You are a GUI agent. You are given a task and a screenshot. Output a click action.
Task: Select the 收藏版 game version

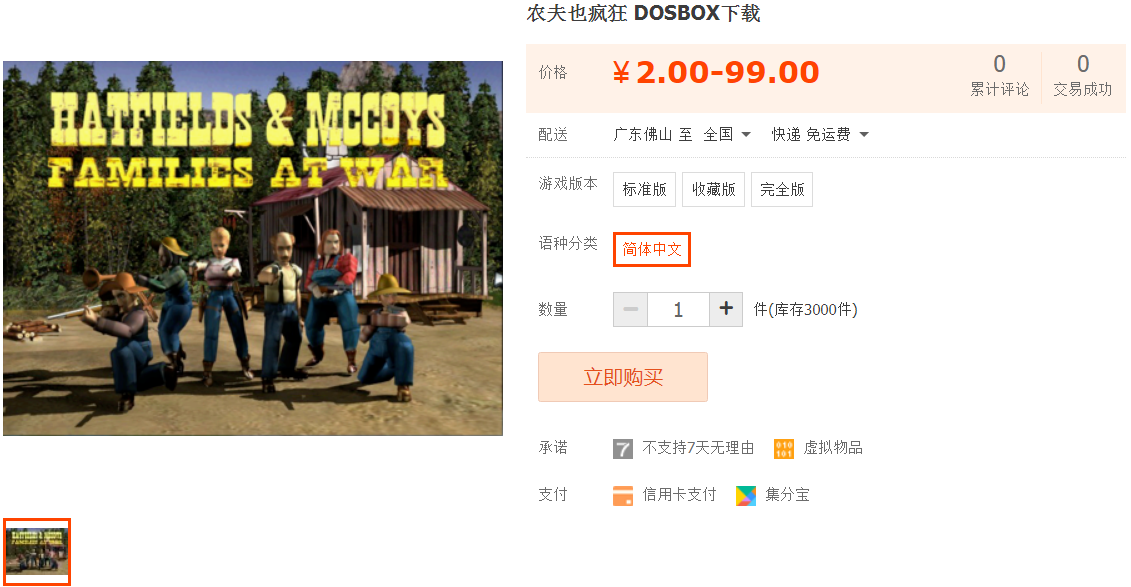tap(713, 190)
